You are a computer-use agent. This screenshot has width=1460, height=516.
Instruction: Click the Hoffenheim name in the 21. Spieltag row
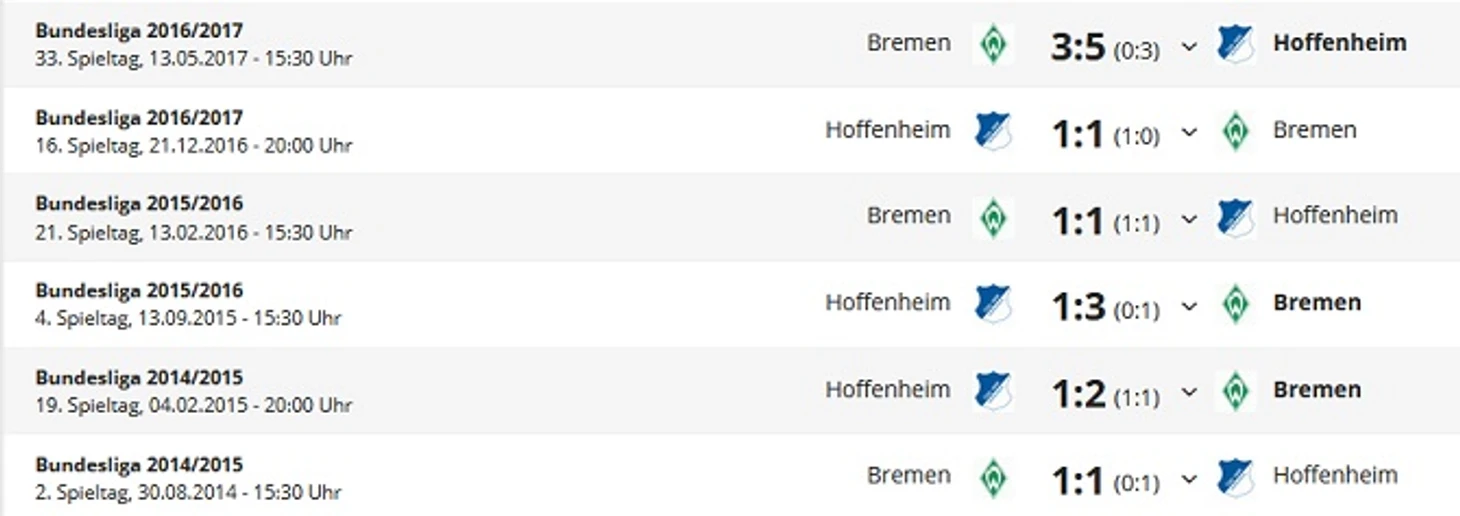coord(1335,216)
